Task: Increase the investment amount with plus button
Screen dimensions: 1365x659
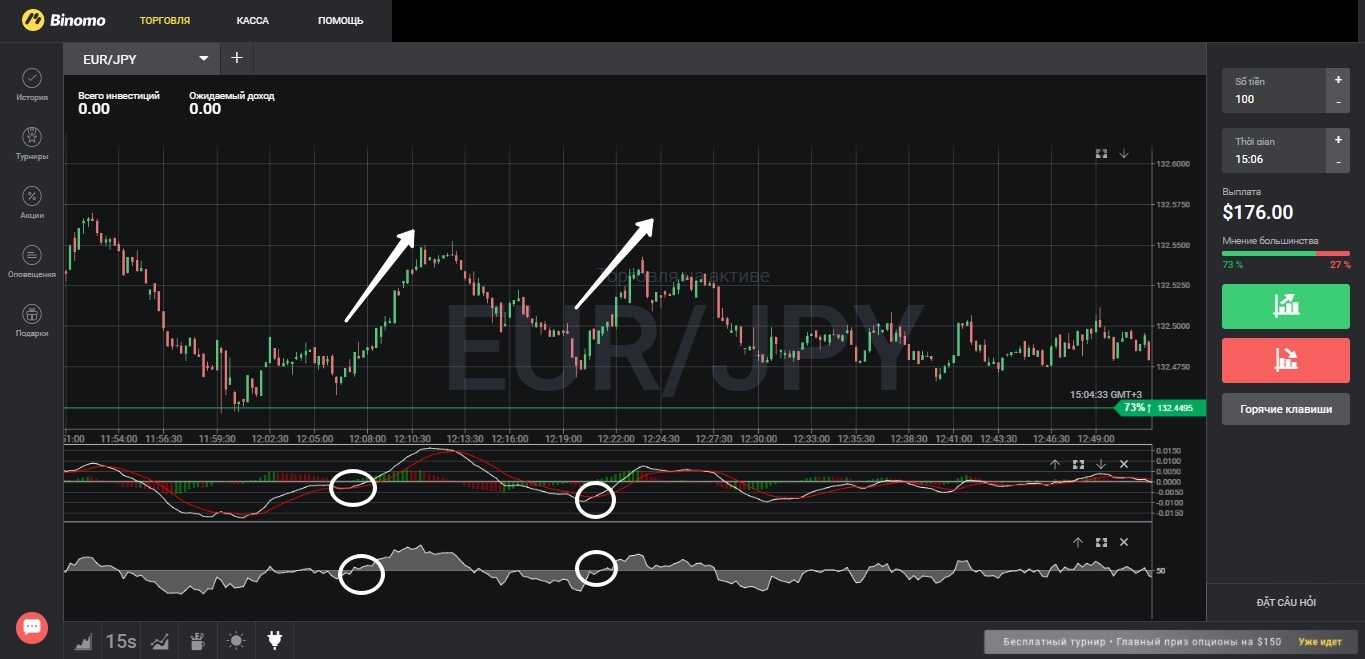Action: click(x=1338, y=79)
